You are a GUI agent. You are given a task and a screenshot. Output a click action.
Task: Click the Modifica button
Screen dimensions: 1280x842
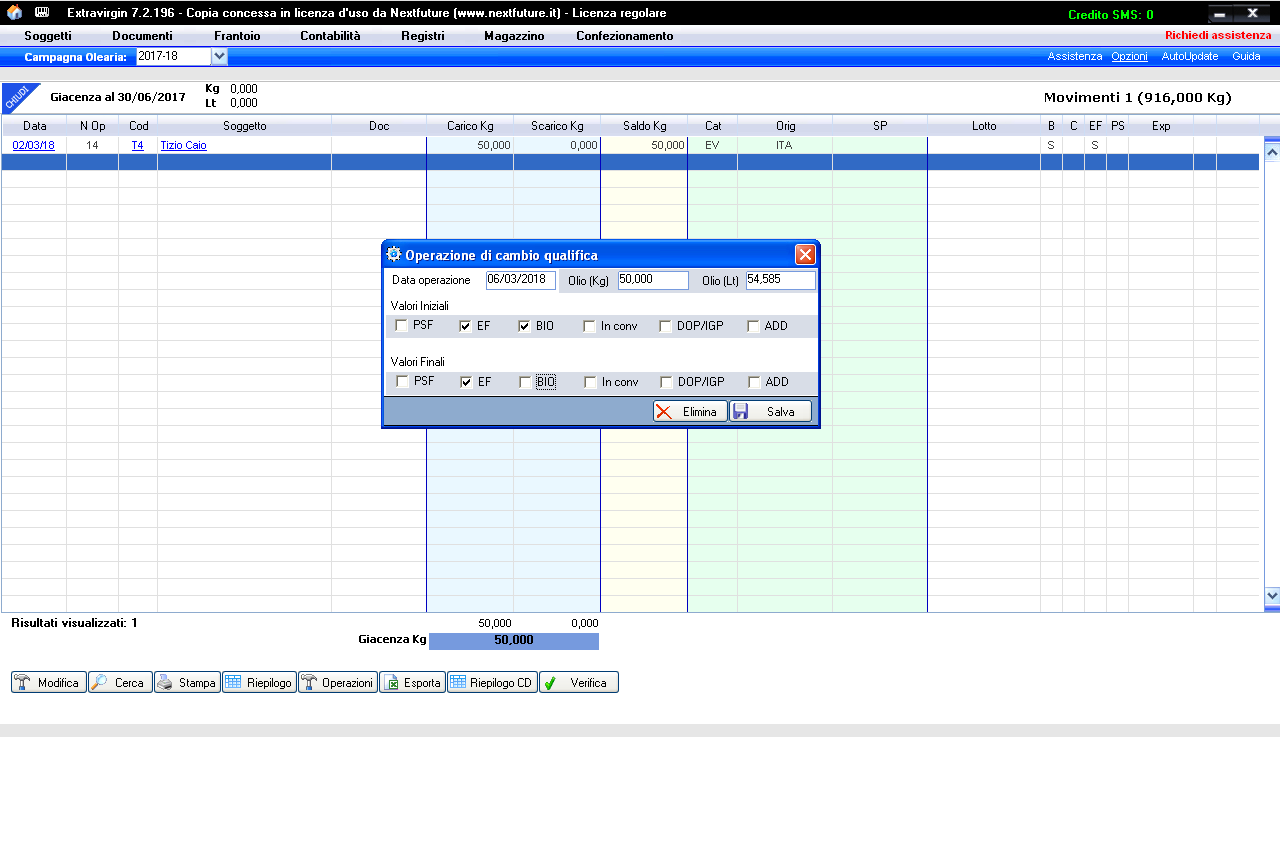pyautogui.click(x=49, y=683)
